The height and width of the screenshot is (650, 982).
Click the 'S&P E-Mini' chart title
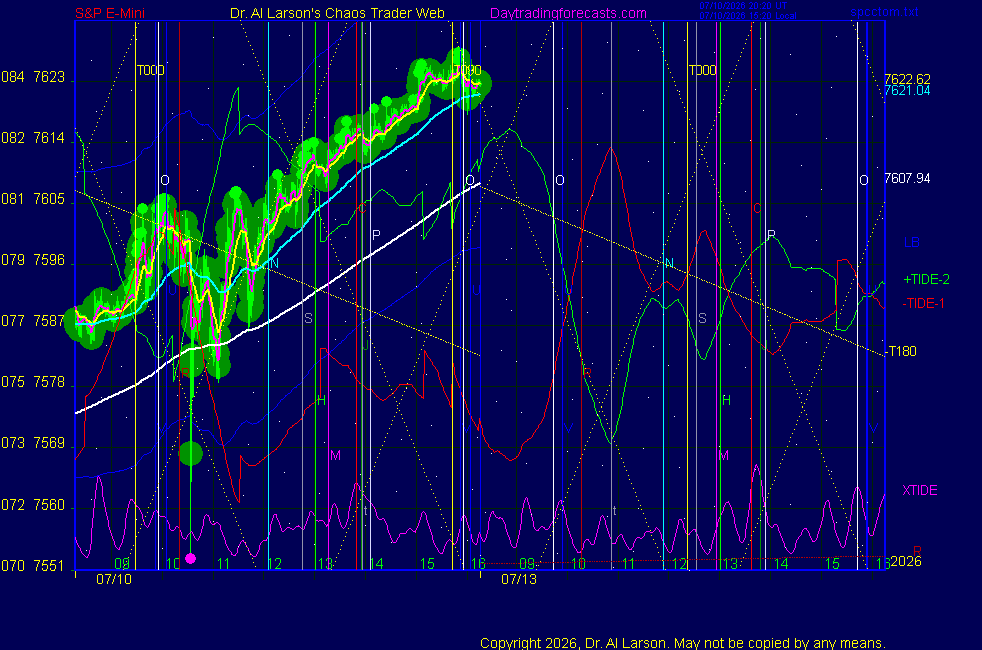(110, 13)
